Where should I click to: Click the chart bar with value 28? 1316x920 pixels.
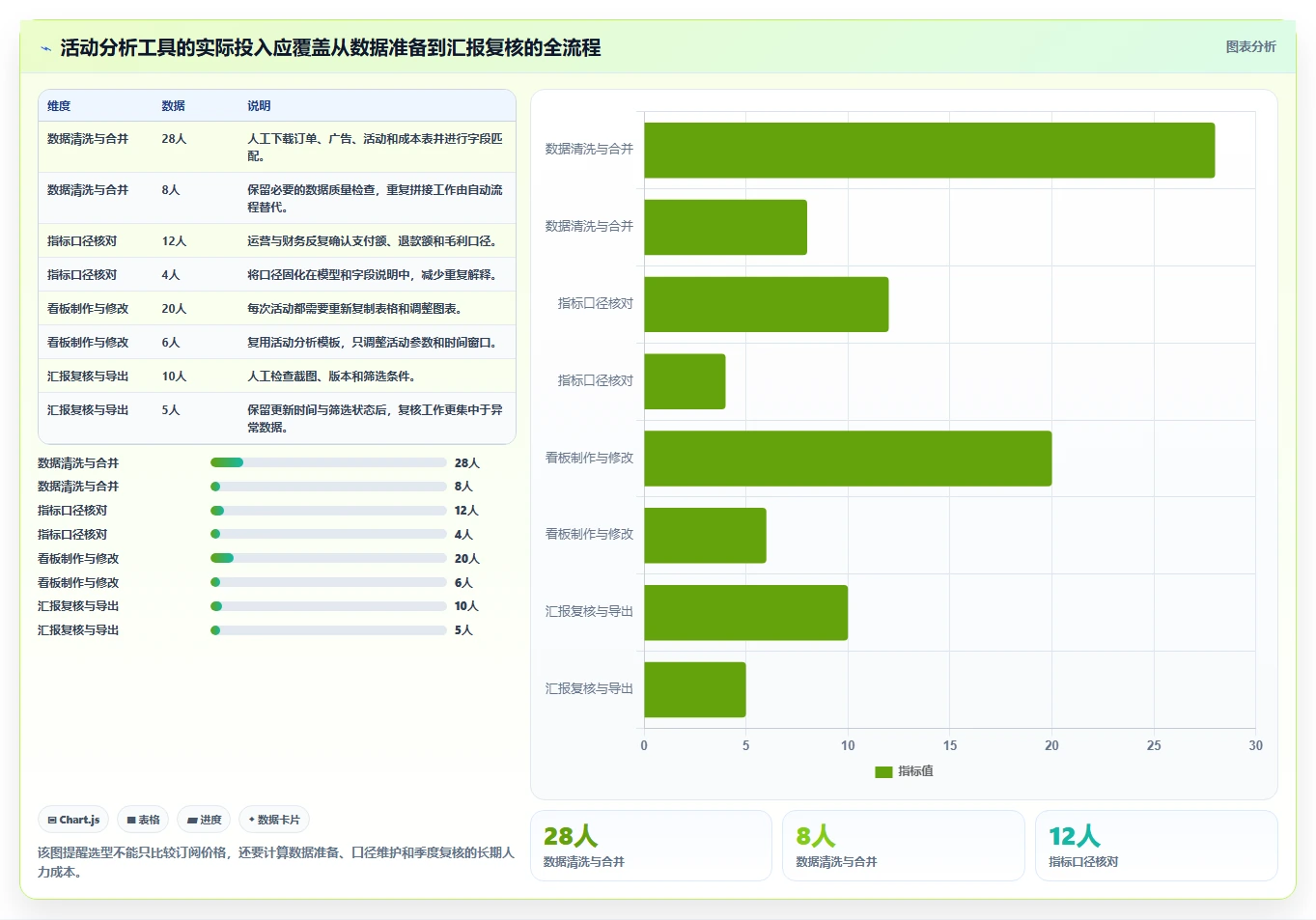(x=930, y=150)
